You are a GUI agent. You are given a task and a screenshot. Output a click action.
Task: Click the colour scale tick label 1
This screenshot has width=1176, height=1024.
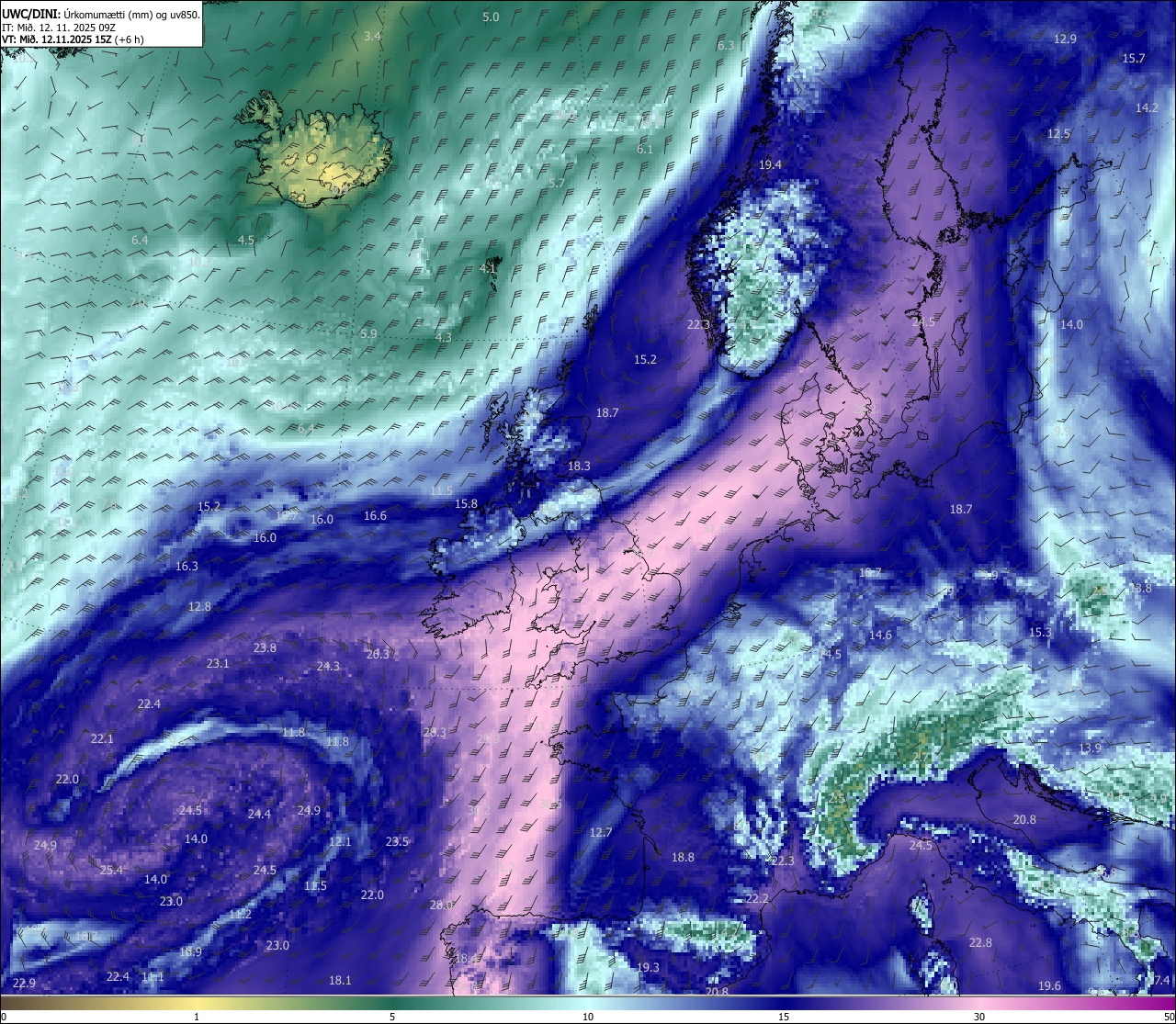point(197,1017)
